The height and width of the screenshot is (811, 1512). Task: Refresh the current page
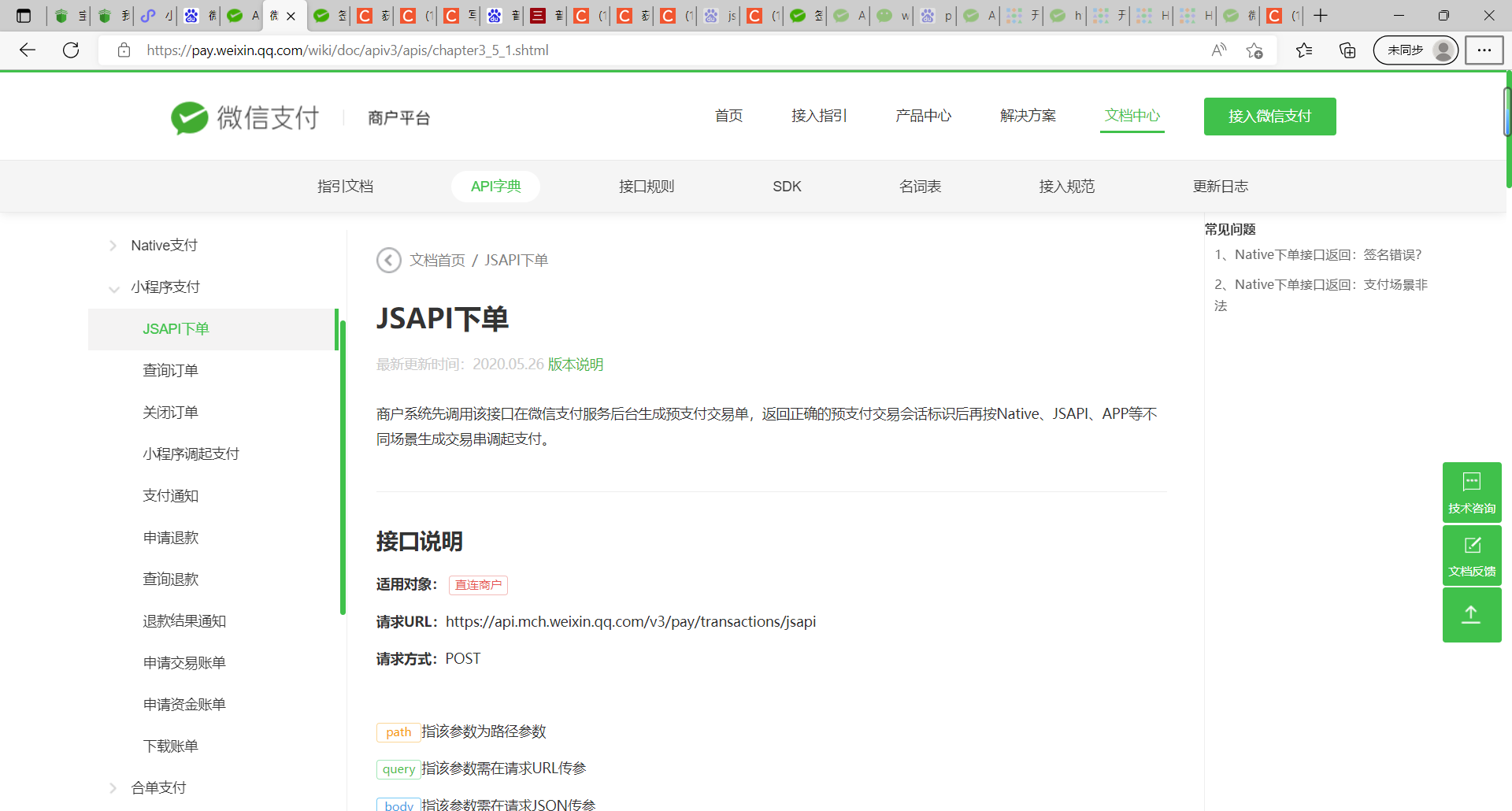pos(71,50)
